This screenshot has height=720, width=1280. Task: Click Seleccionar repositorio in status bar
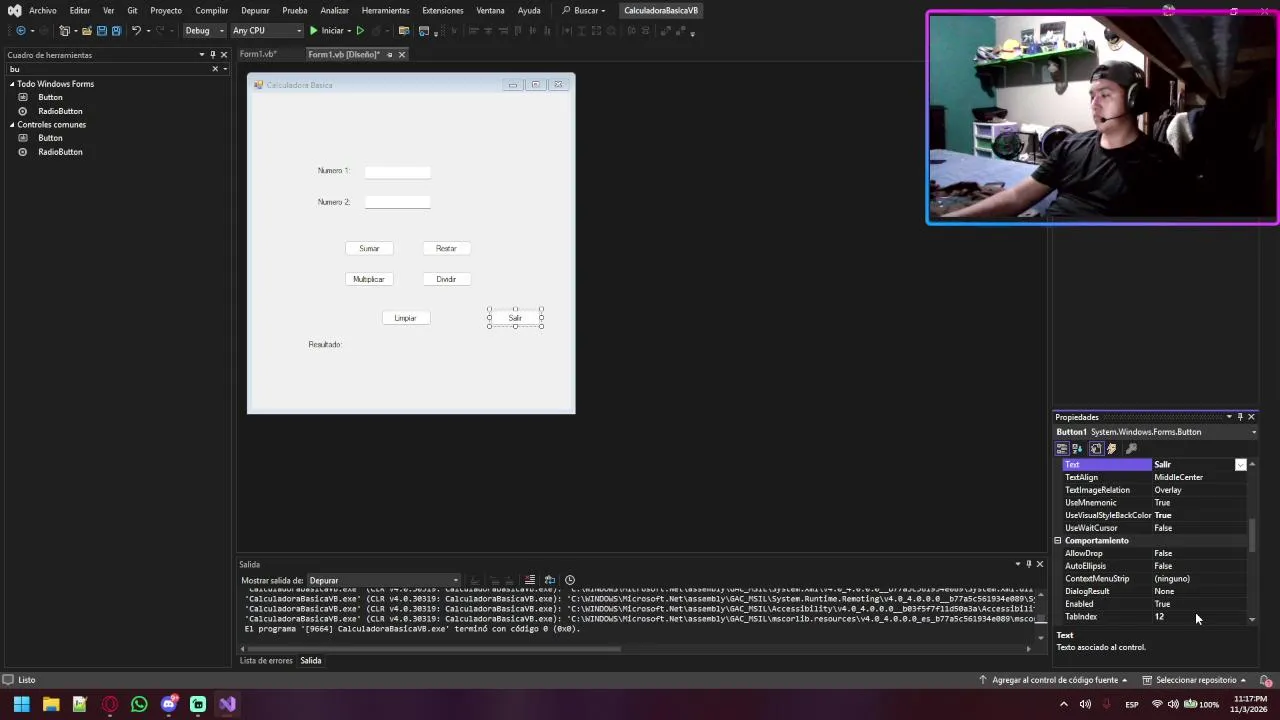click(1195, 680)
